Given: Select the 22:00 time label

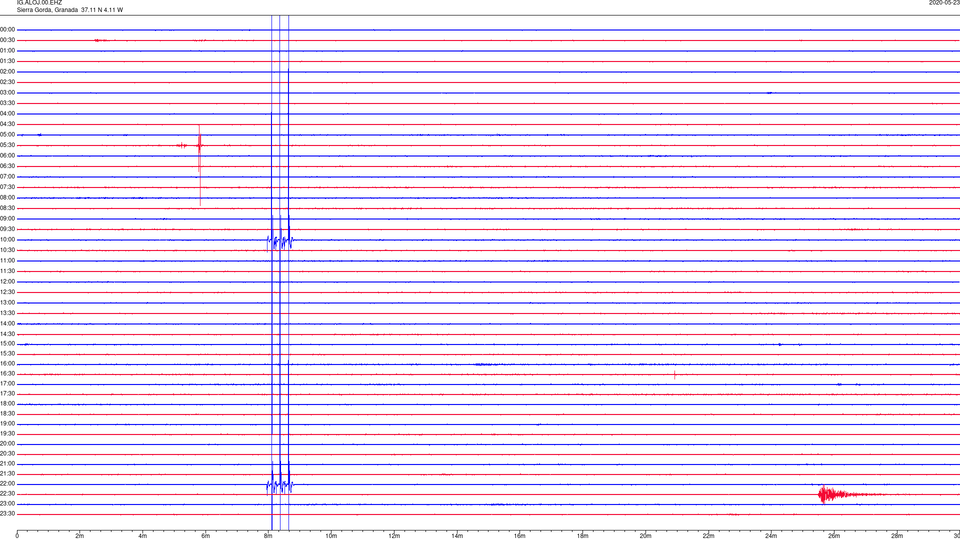Looking at the screenshot, I should point(7,484).
